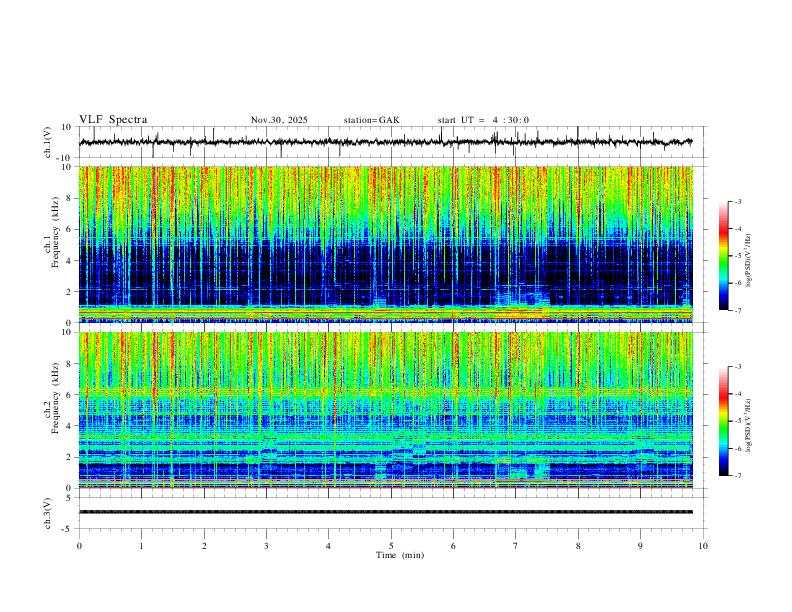792x612 pixels.
Task: Click the "ch.3(V)" axis label
Action: pyautogui.click(x=48, y=513)
